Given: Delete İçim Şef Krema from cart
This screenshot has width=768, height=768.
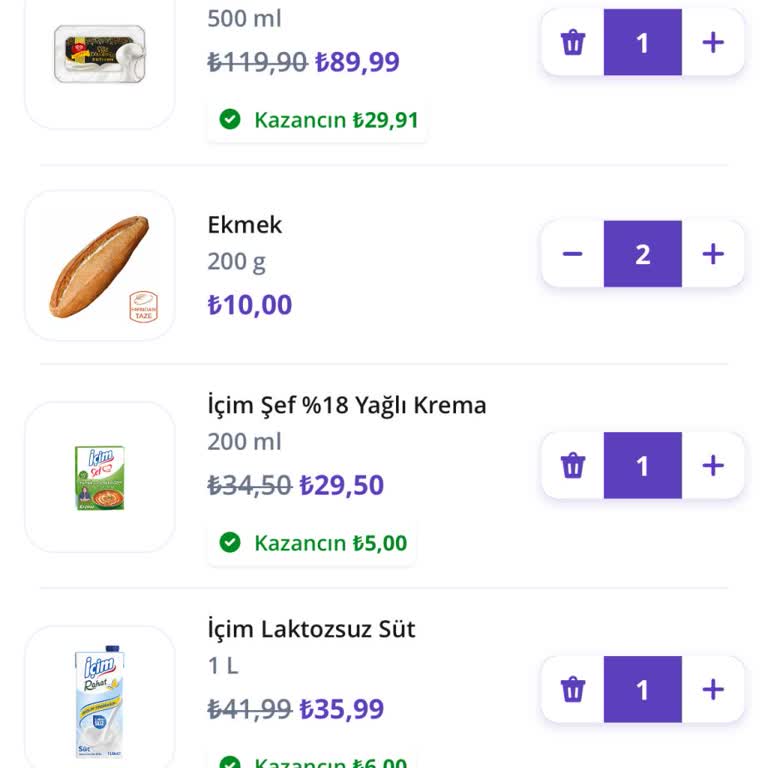Looking at the screenshot, I should click(x=573, y=466).
